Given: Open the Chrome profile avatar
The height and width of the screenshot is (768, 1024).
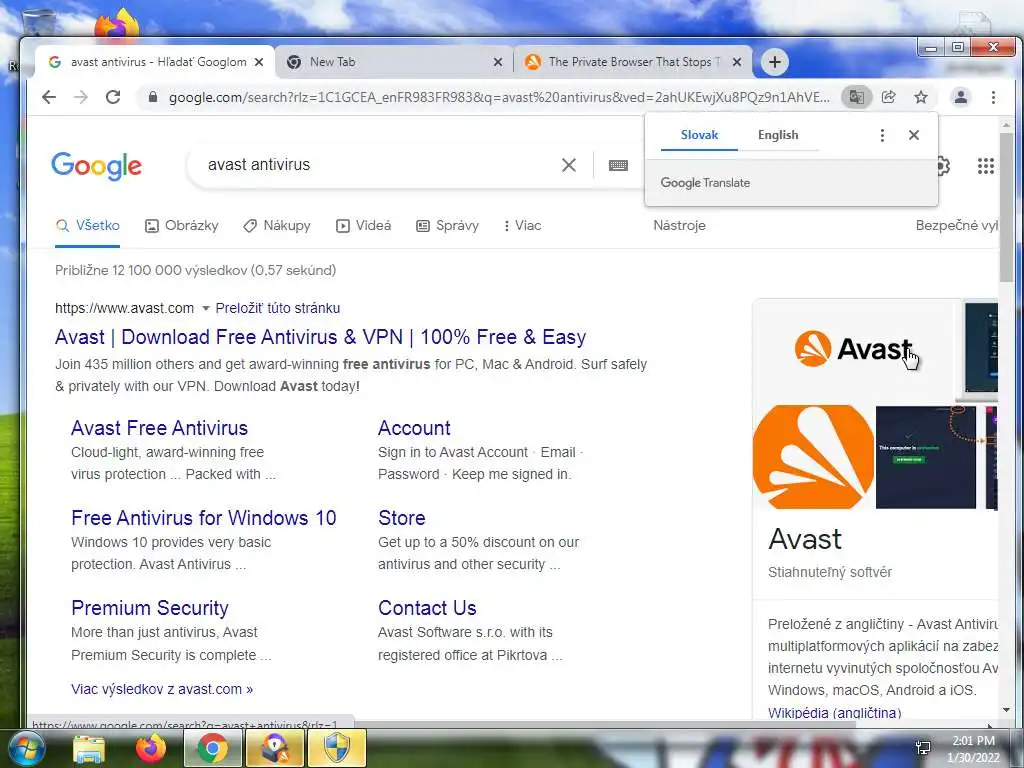Looking at the screenshot, I should click(961, 97).
